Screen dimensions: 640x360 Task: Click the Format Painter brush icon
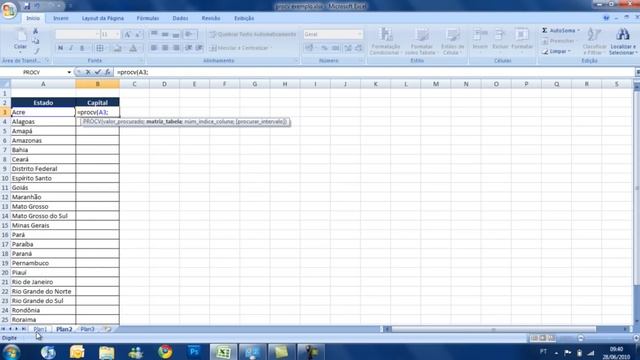pos(36,51)
